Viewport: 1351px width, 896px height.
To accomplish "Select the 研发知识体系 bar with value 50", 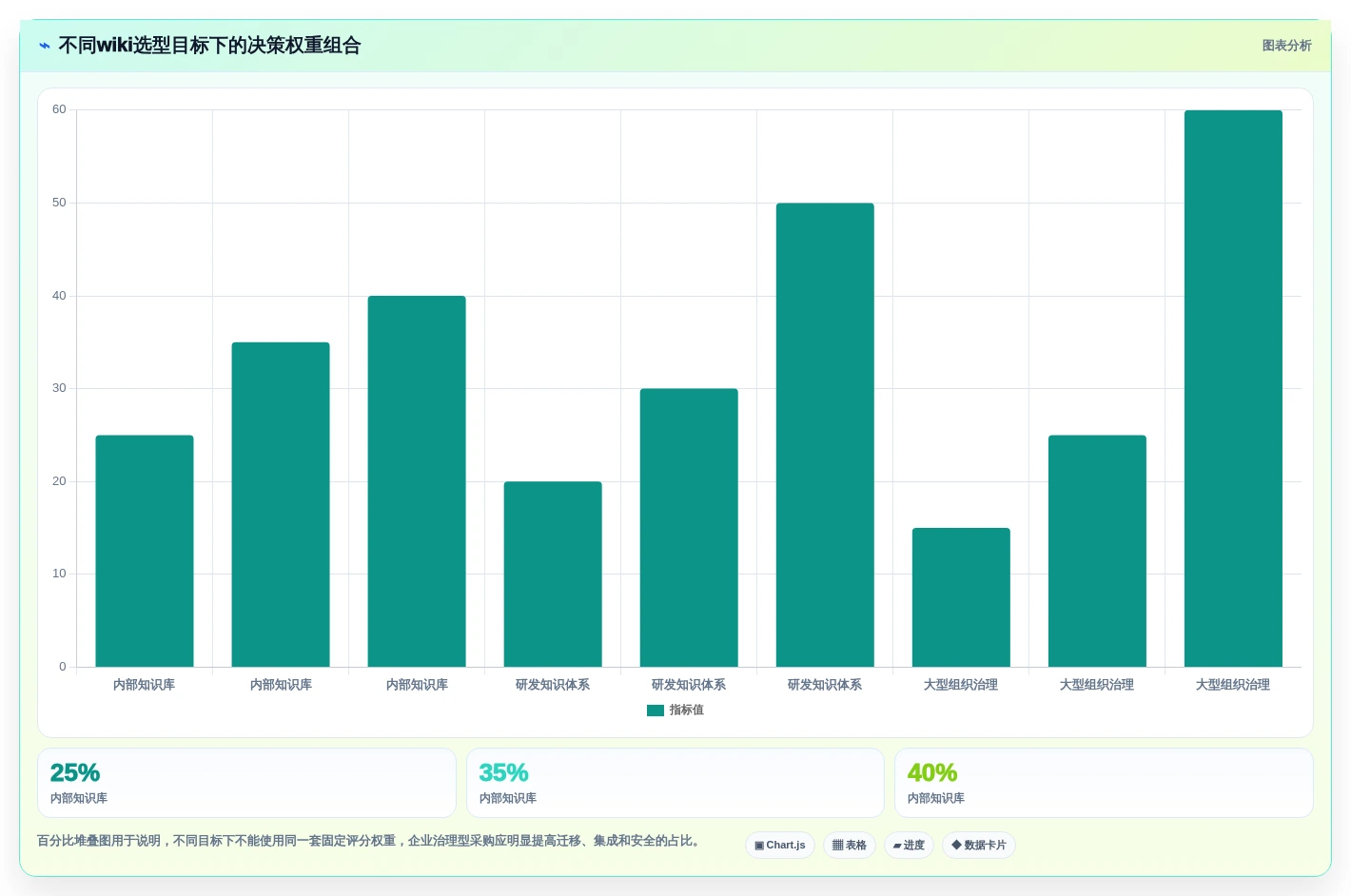I will 825,435.
